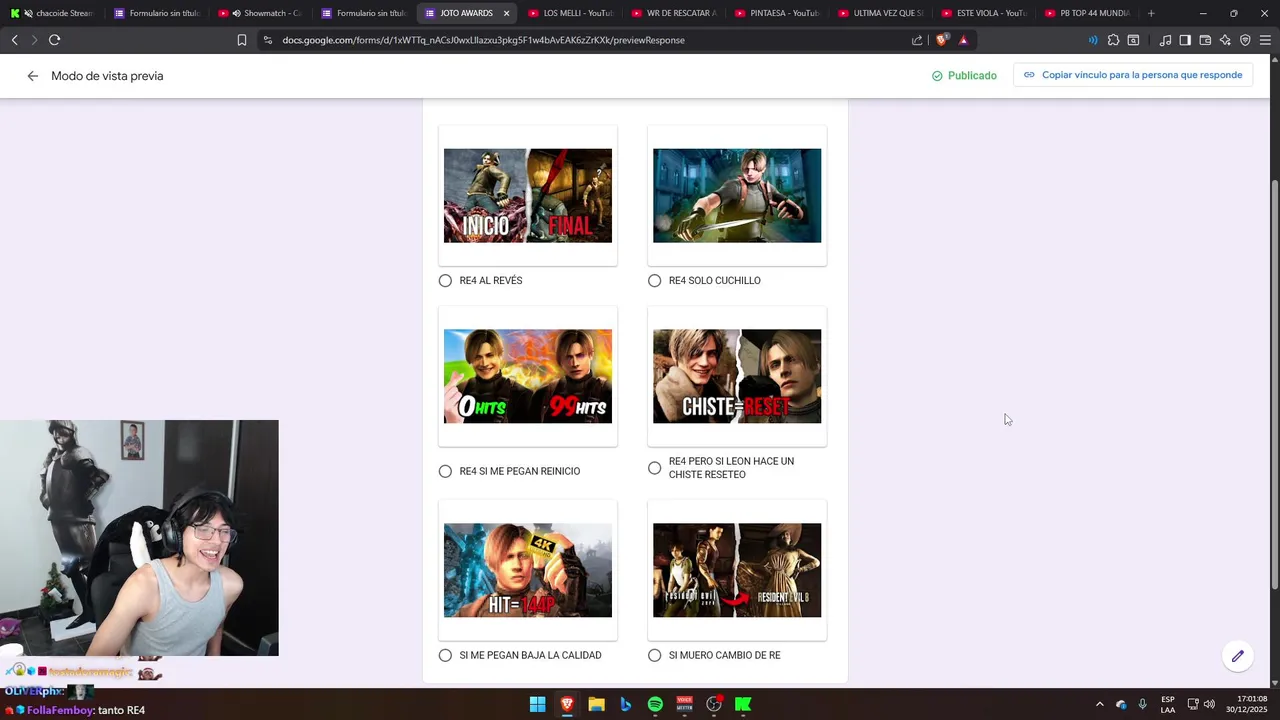Select SI ME PEGAN BAJA LA CALIDAD option
Screen dimensions: 1280x720
(x=445, y=655)
